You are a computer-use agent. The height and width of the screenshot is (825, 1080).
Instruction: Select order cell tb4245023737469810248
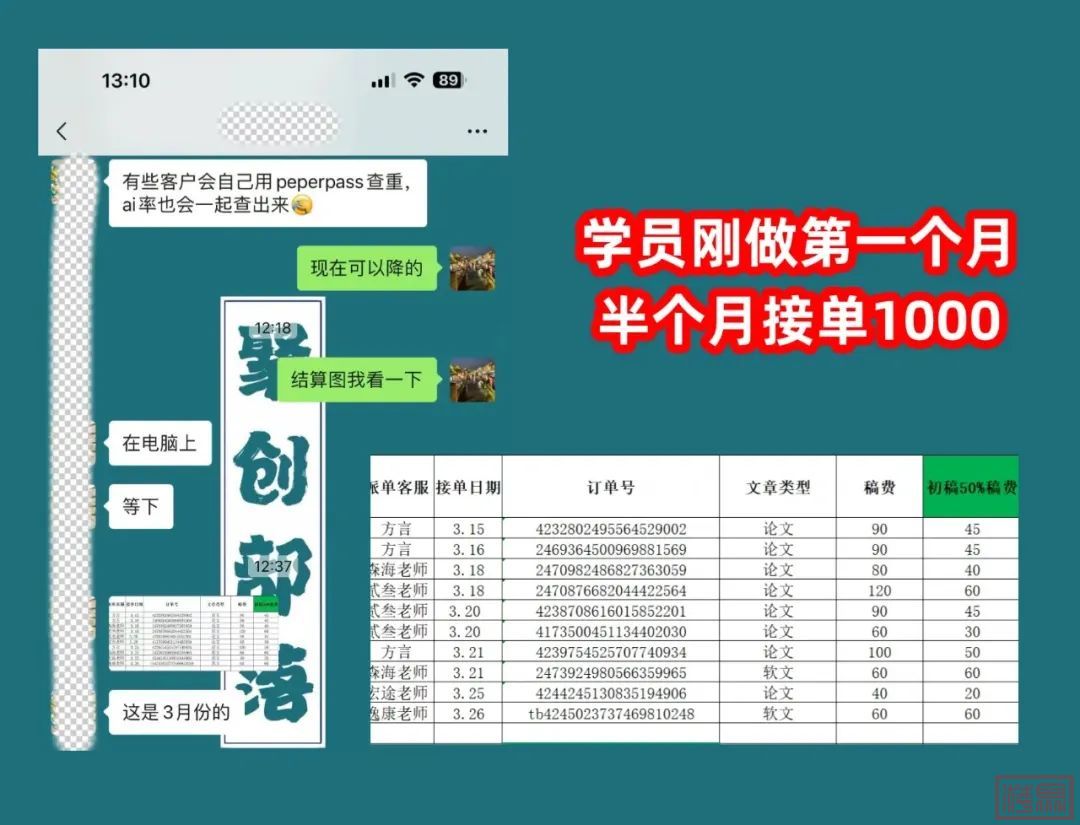pos(610,714)
